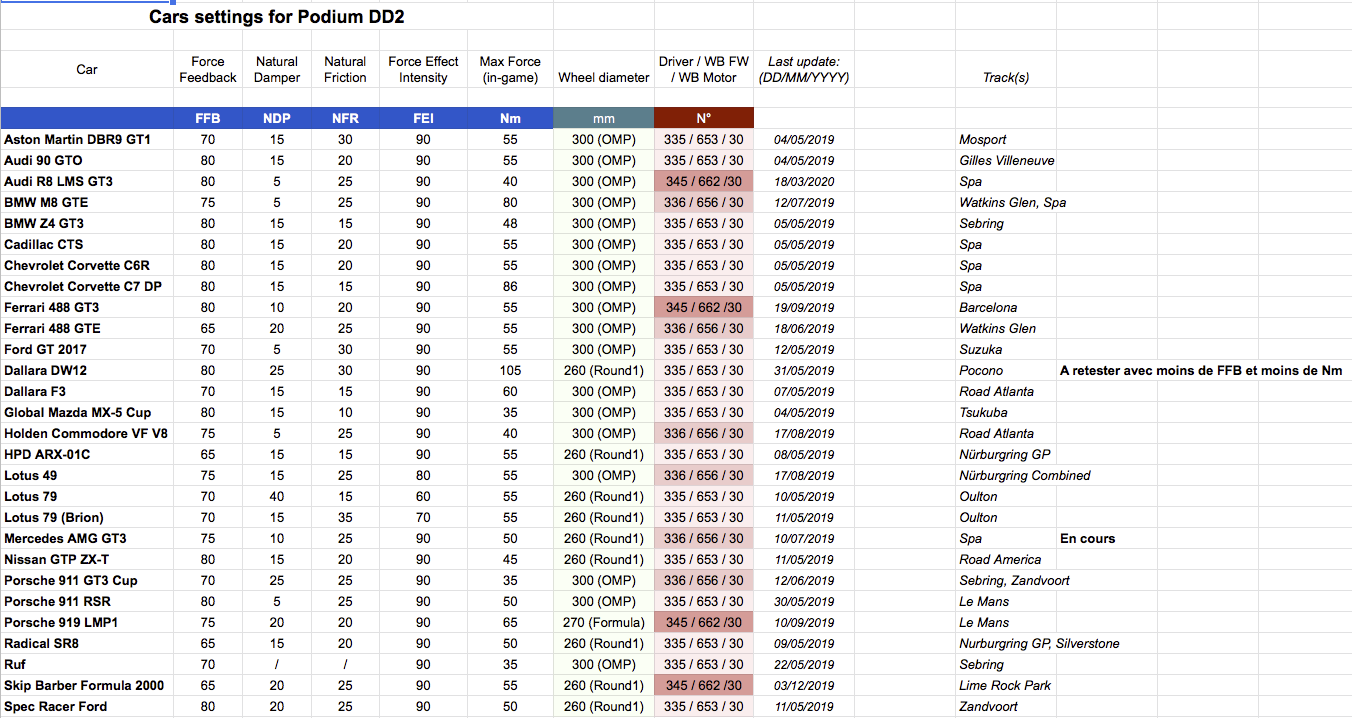1352x718 pixels.
Task: Select the blue 'FFB' abbreviation cell
Action: 208,118
